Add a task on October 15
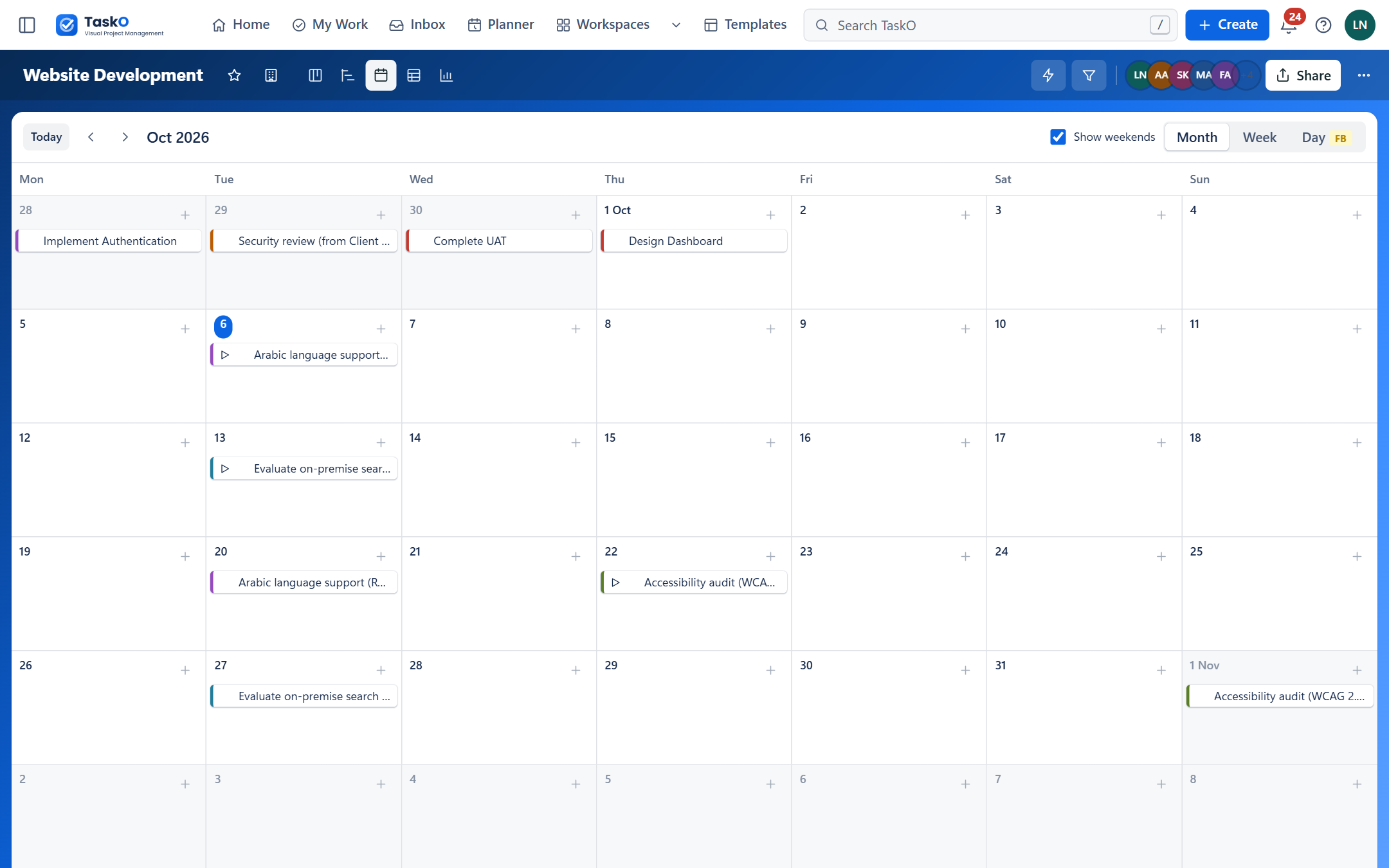1389x868 pixels. [x=770, y=443]
